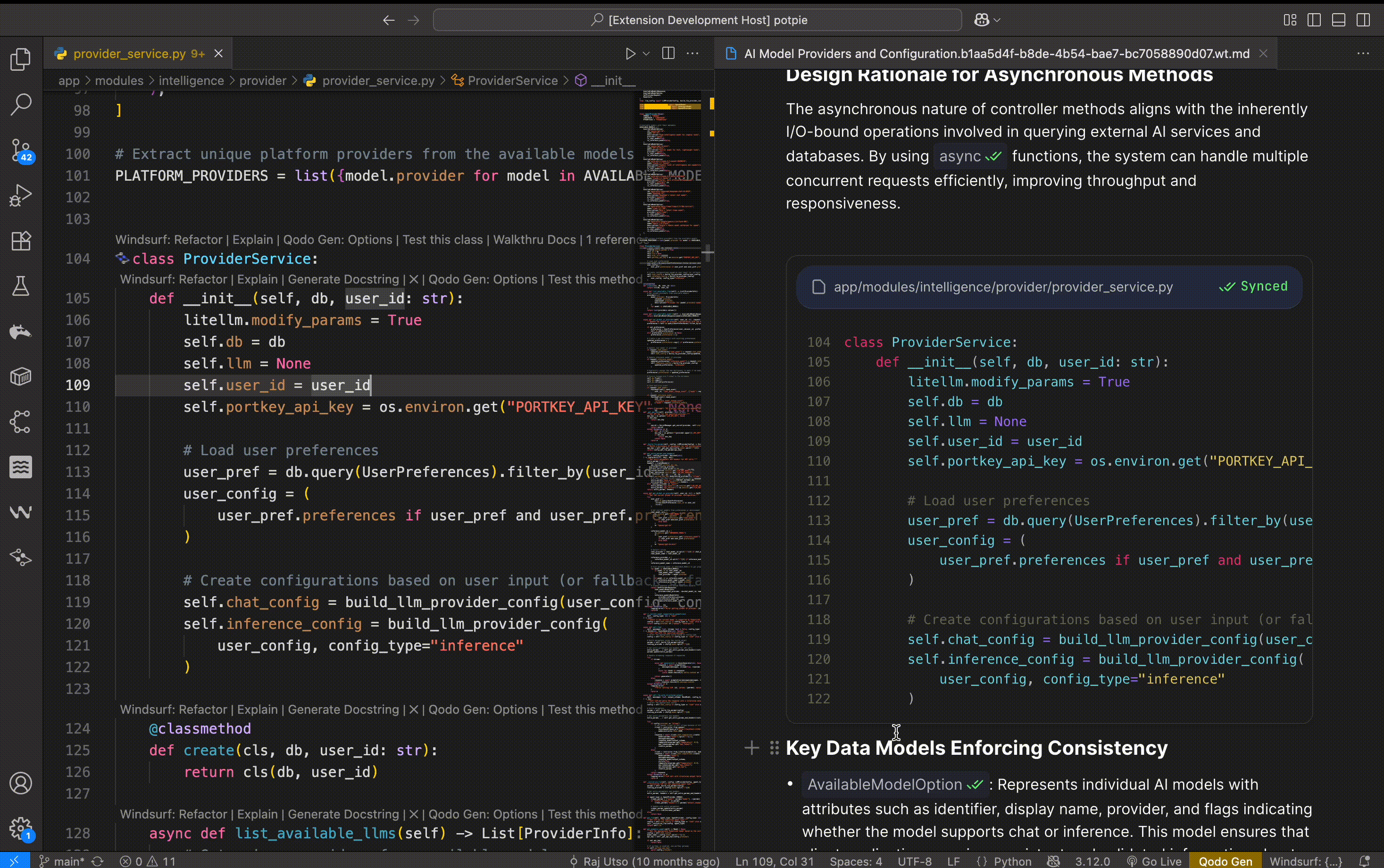
Task: Select Python interpreter 3.12.0
Action: [x=1092, y=861]
